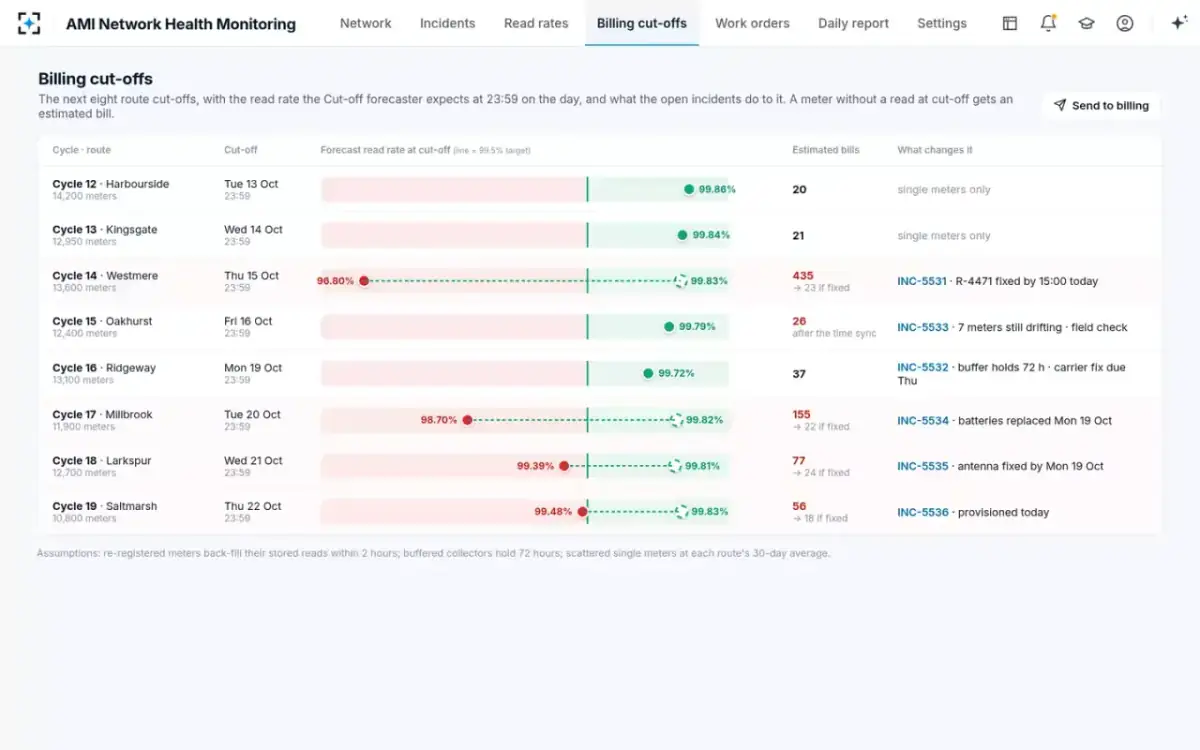
Task: Switch to the Incidents tab
Action: click(447, 23)
